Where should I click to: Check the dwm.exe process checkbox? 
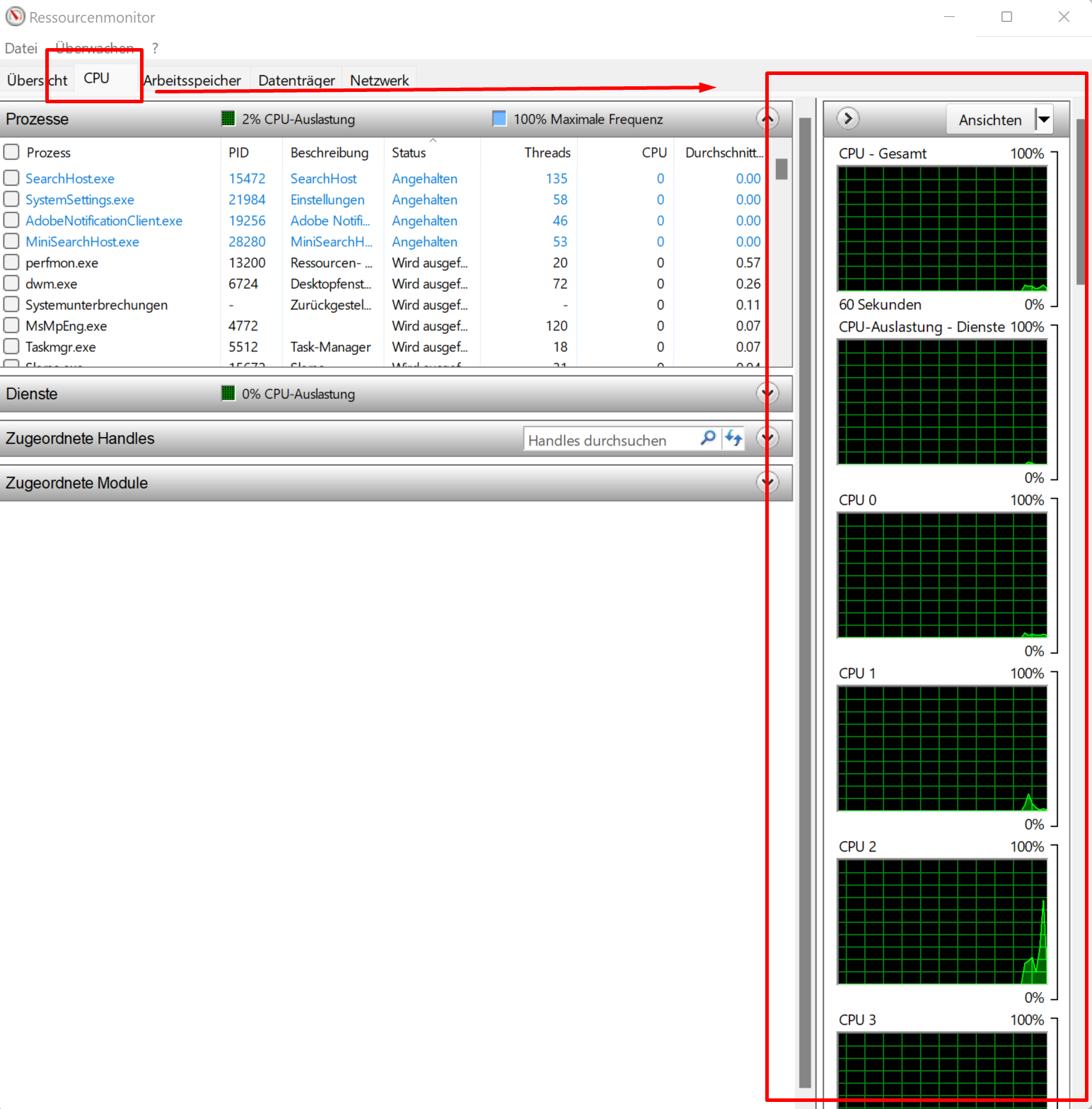point(11,284)
